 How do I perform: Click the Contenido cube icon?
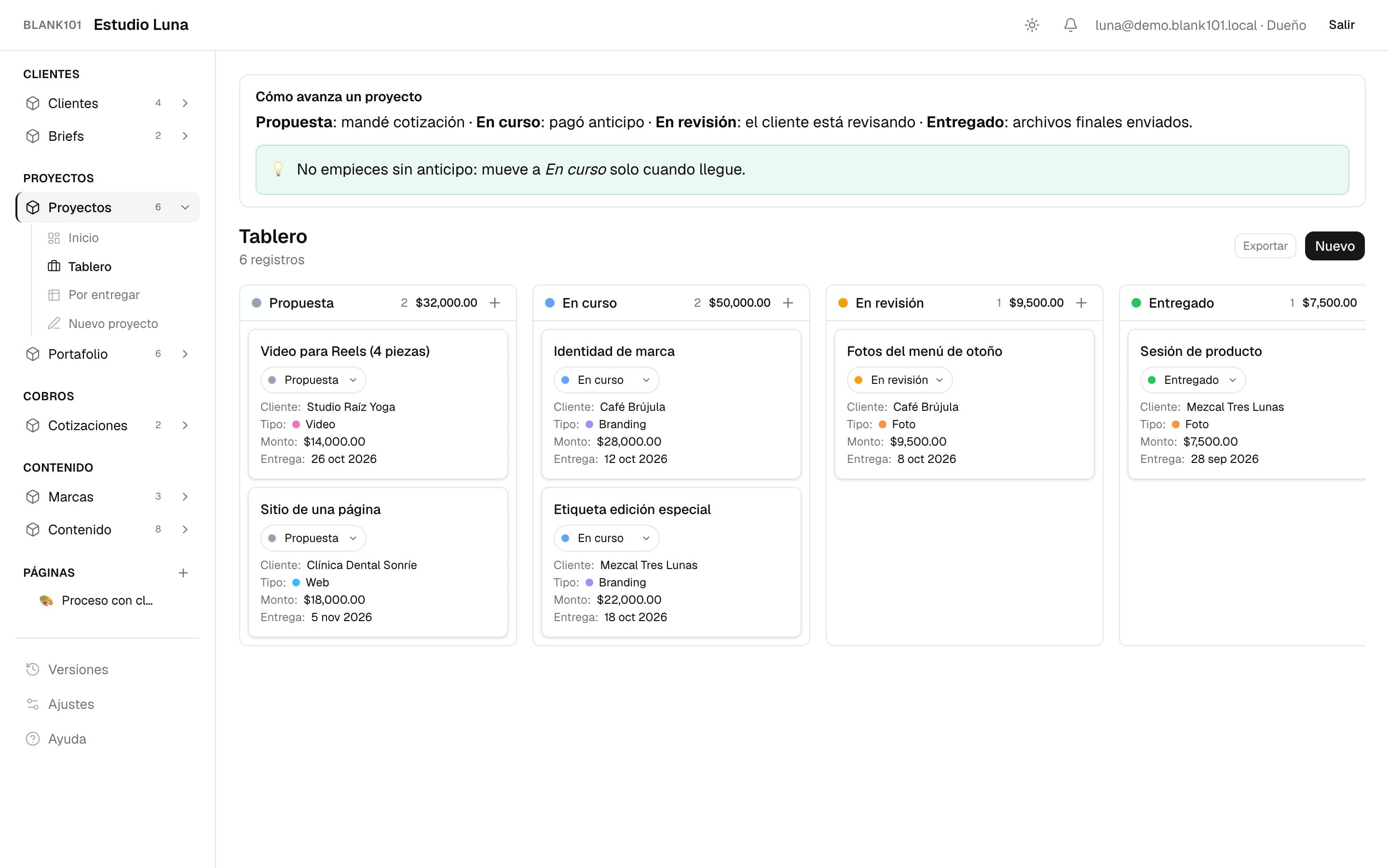(x=33, y=529)
